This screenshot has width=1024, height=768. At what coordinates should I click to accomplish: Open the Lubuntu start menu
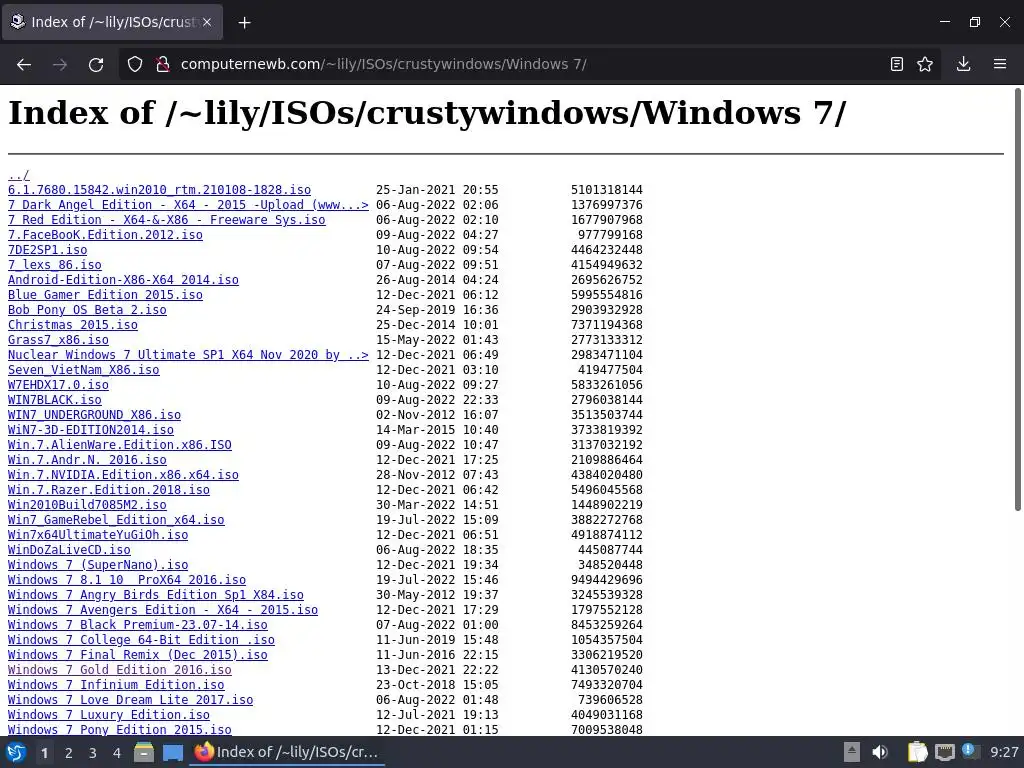click(16, 753)
